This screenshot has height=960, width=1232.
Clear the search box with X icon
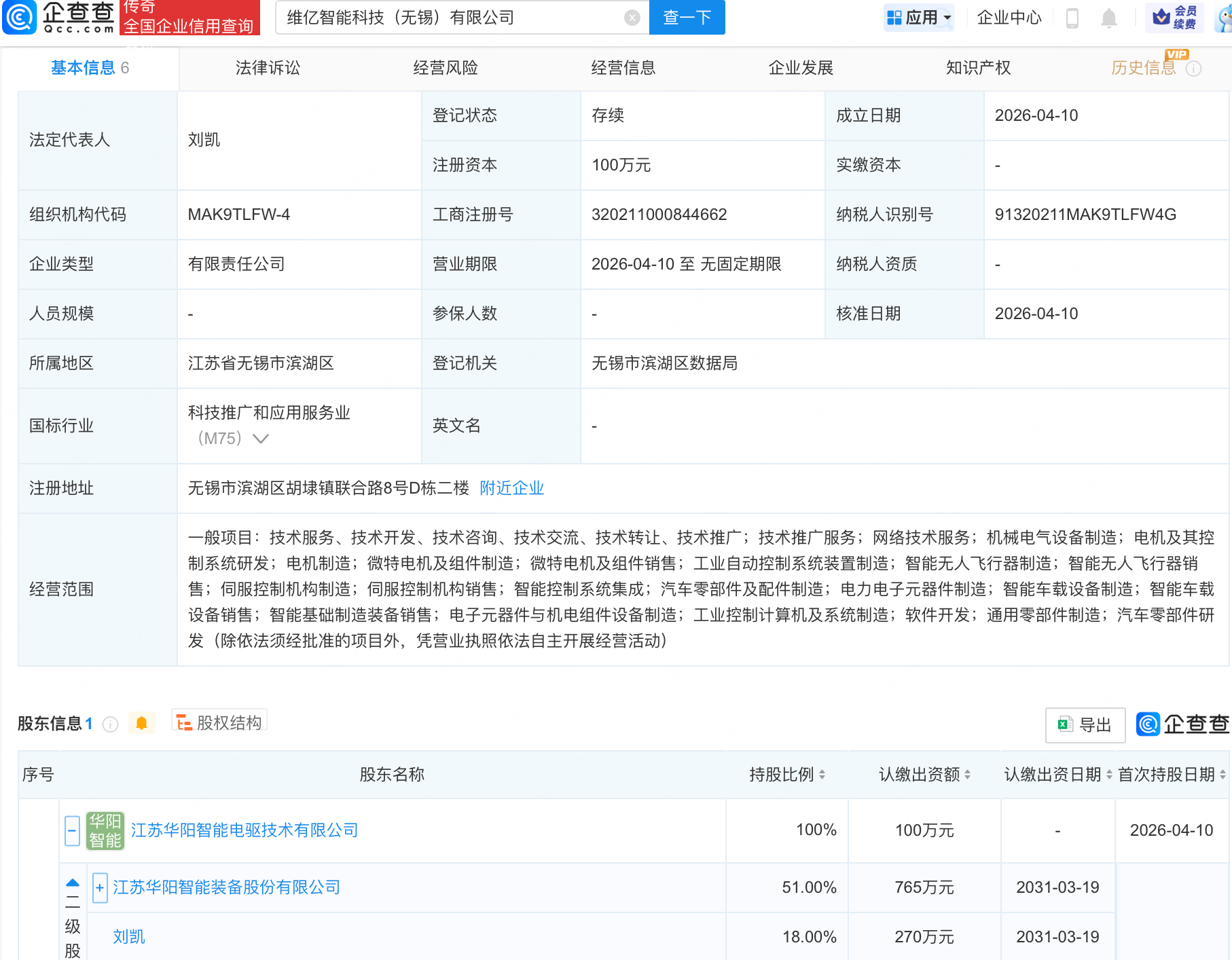632,18
